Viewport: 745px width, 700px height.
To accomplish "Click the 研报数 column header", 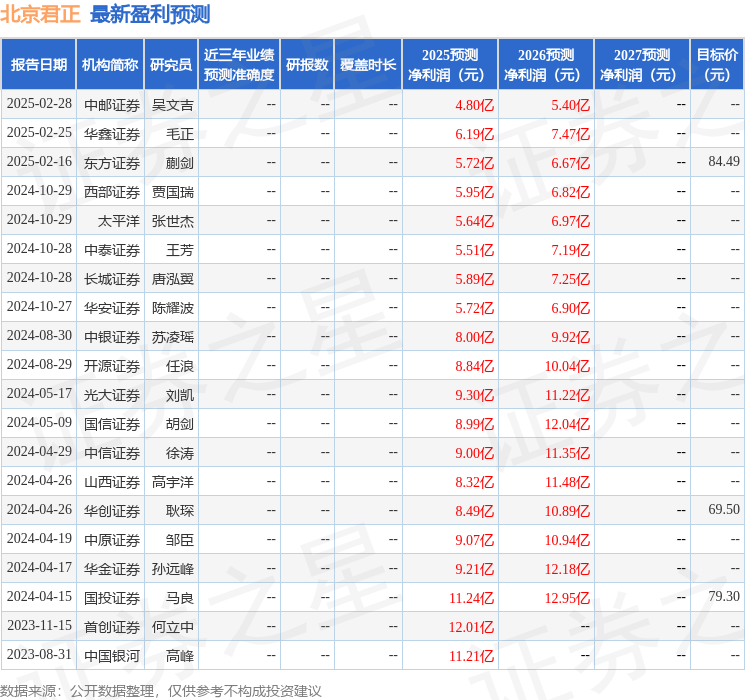I will pos(307,65).
